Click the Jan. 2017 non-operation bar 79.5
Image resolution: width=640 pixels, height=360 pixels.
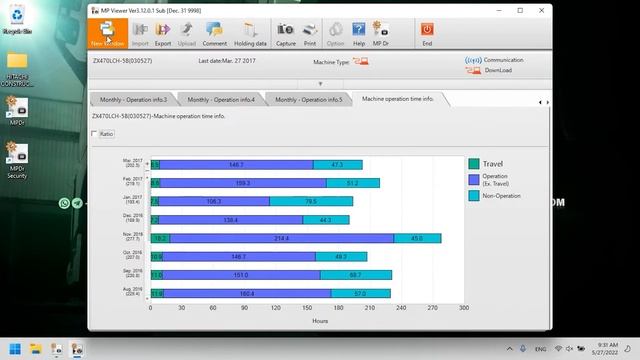pos(311,201)
